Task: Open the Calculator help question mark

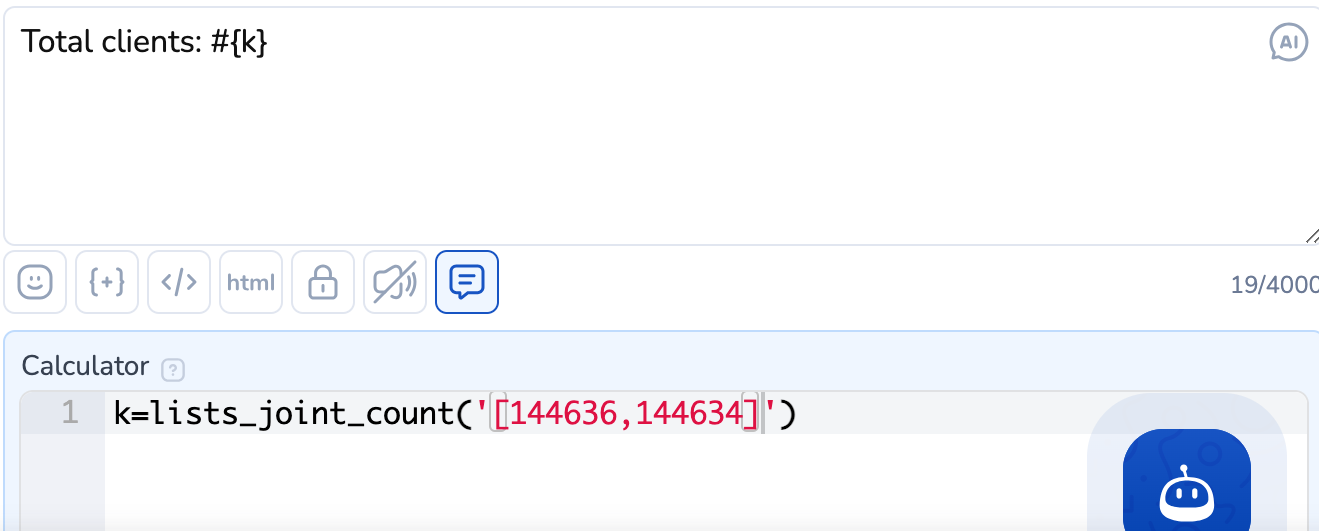Action: pyautogui.click(x=173, y=369)
